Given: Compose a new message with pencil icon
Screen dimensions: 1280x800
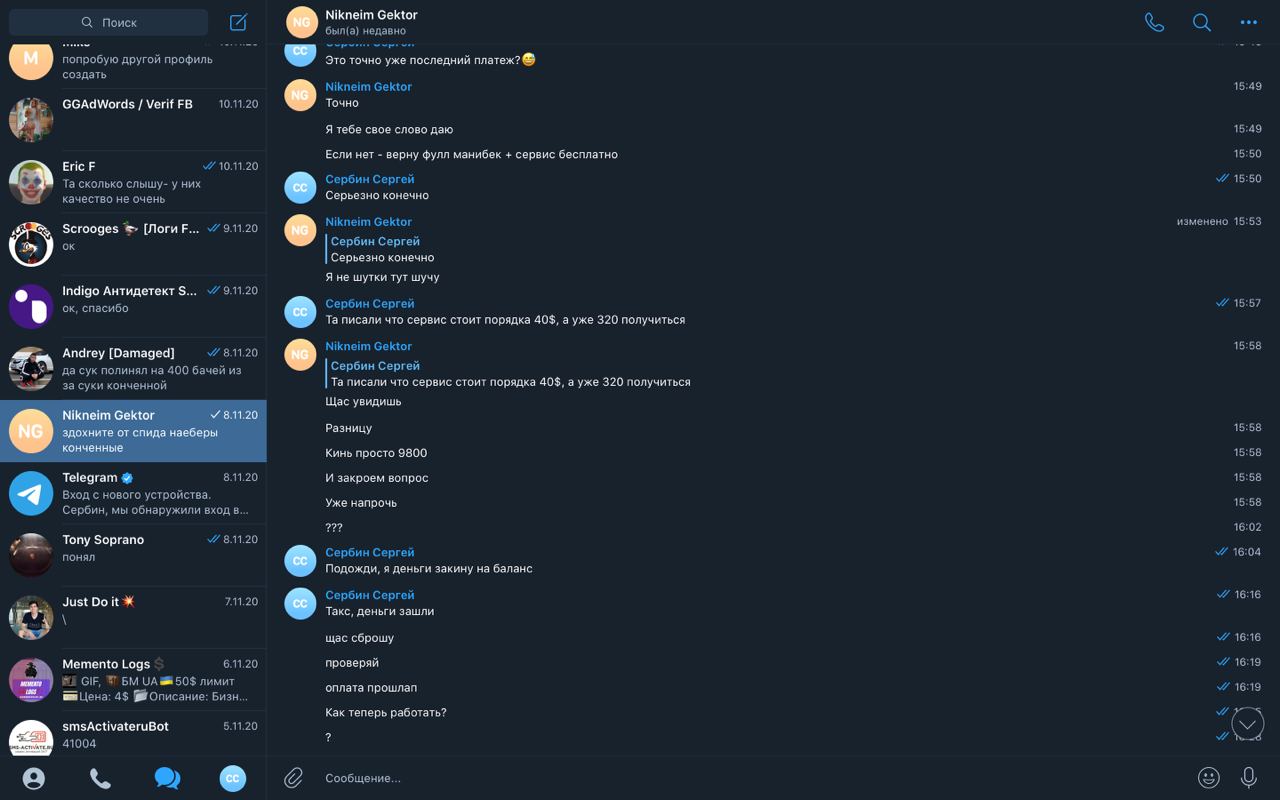Looking at the screenshot, I should tap(238, 22).
